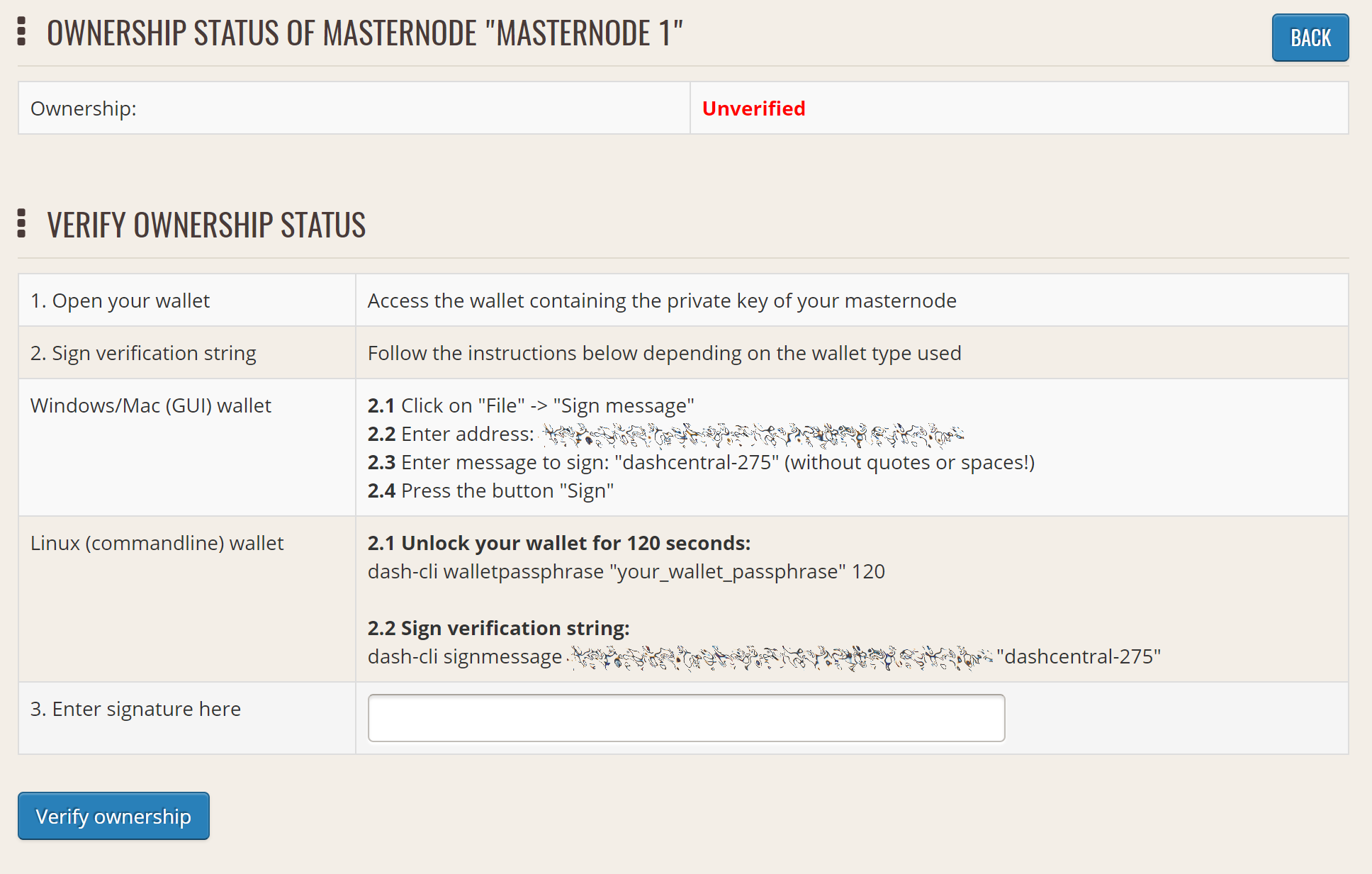The image size is (1372, 874).
Task: Focus the signature input field
Action: pyautogui.click(x=686, y=718)
